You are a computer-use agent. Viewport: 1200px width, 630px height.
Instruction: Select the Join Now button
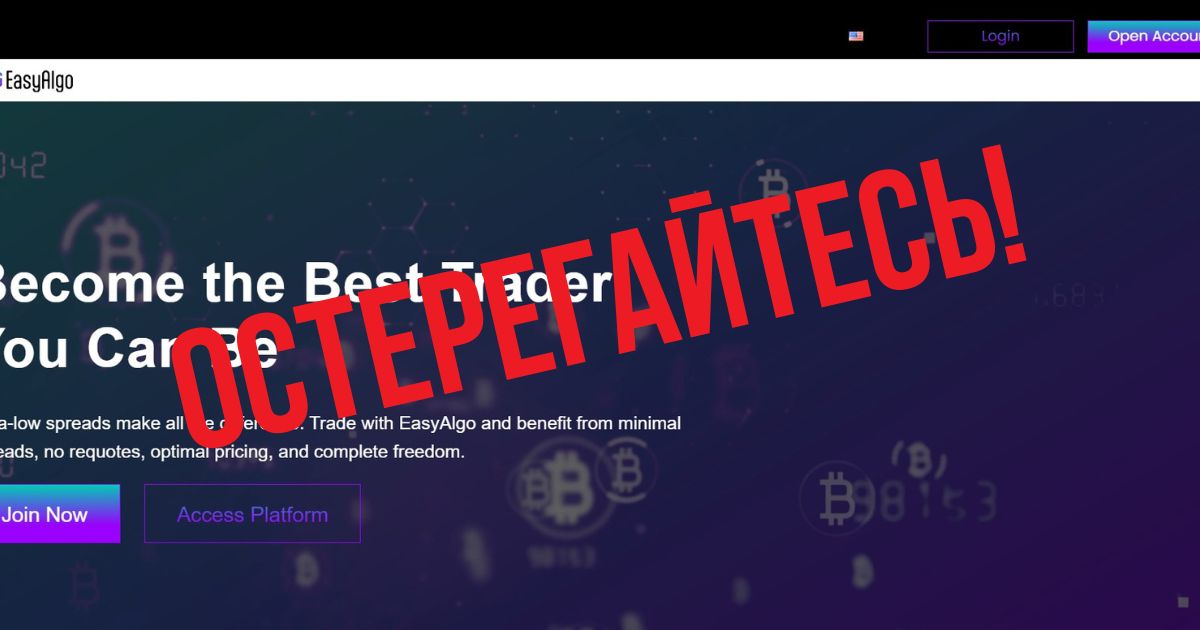coord(59,514)
